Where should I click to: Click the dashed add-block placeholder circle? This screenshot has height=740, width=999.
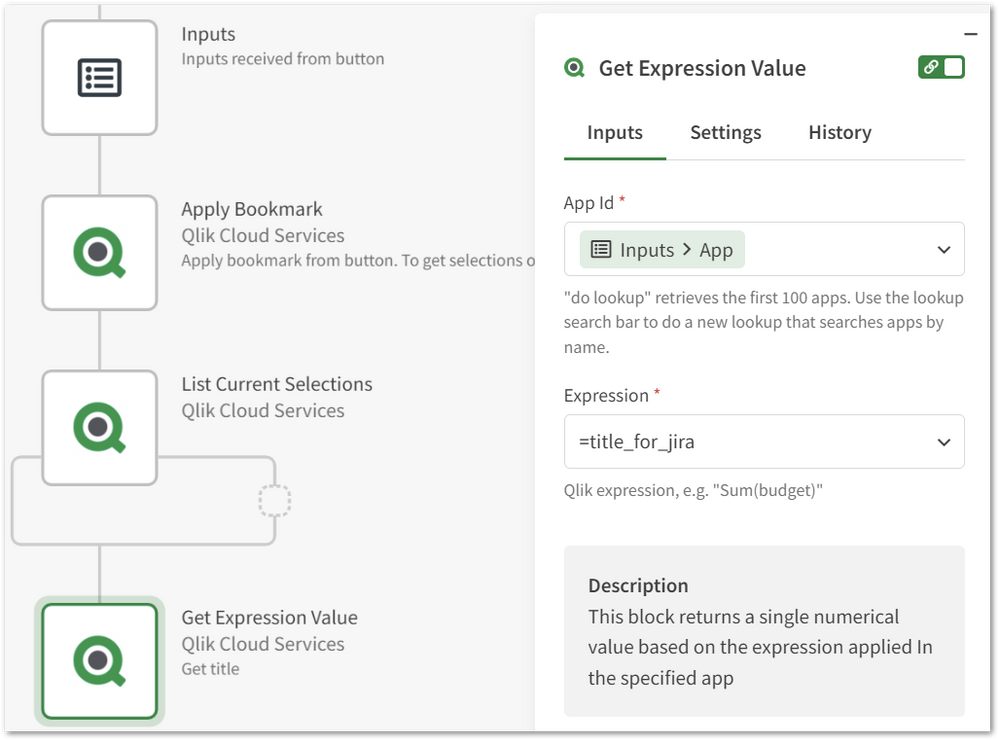(273, 502)
